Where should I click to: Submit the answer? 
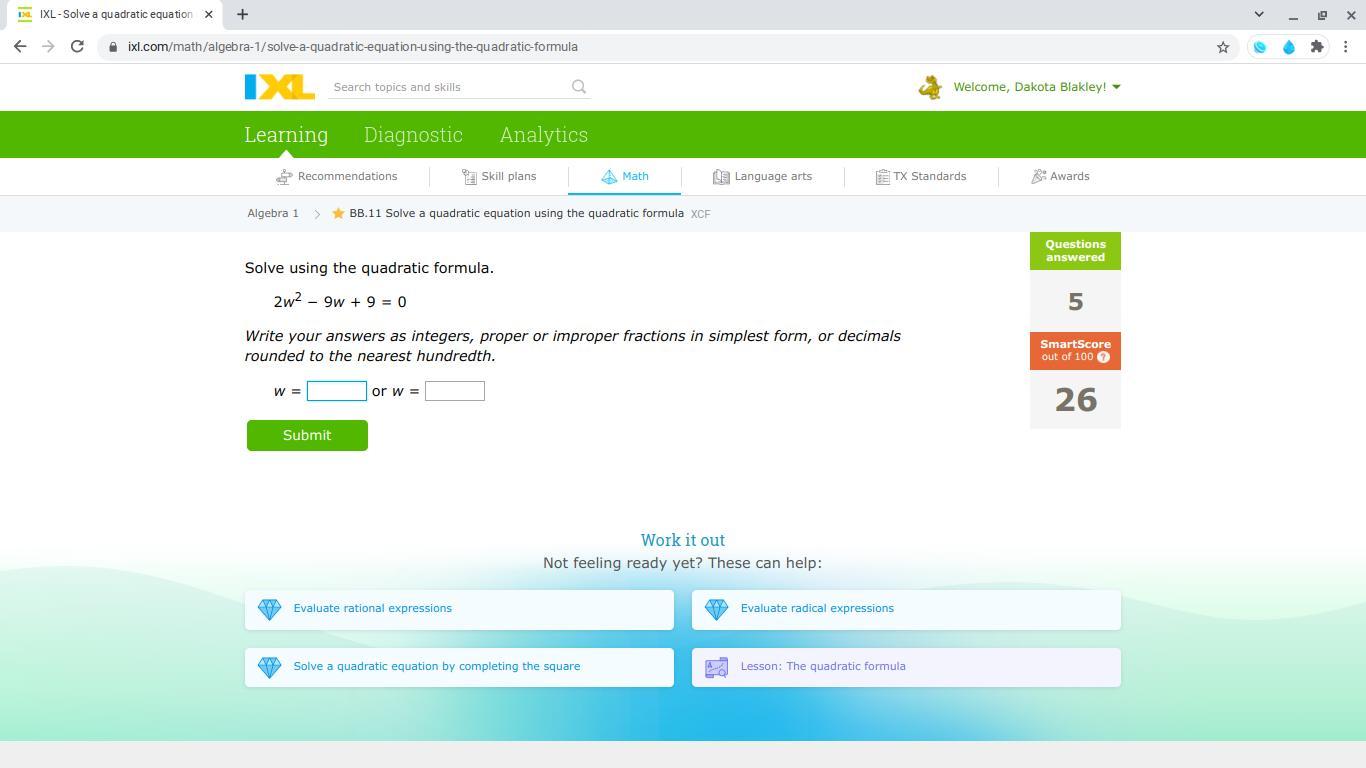(307, 435)
